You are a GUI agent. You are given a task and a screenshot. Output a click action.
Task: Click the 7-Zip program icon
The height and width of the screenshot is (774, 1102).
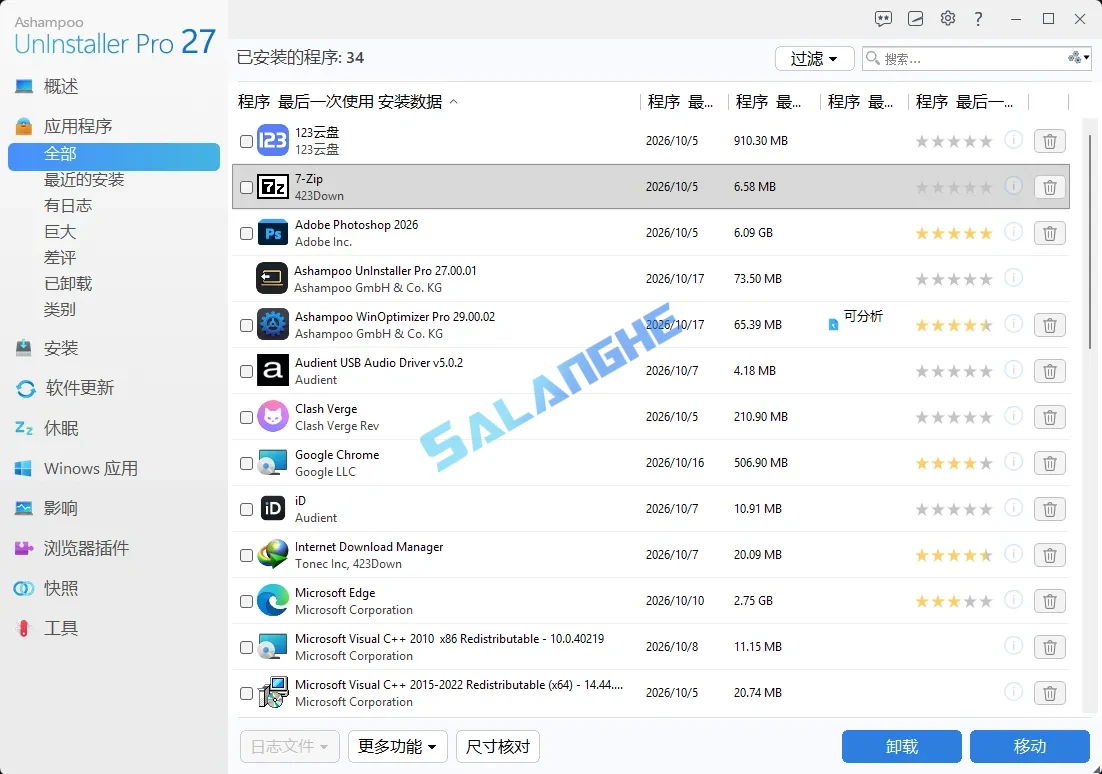273,187
